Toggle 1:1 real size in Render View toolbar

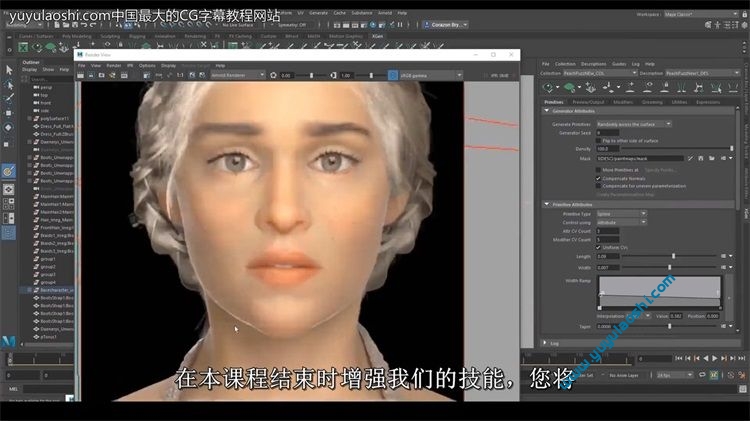tap(180, 75)
